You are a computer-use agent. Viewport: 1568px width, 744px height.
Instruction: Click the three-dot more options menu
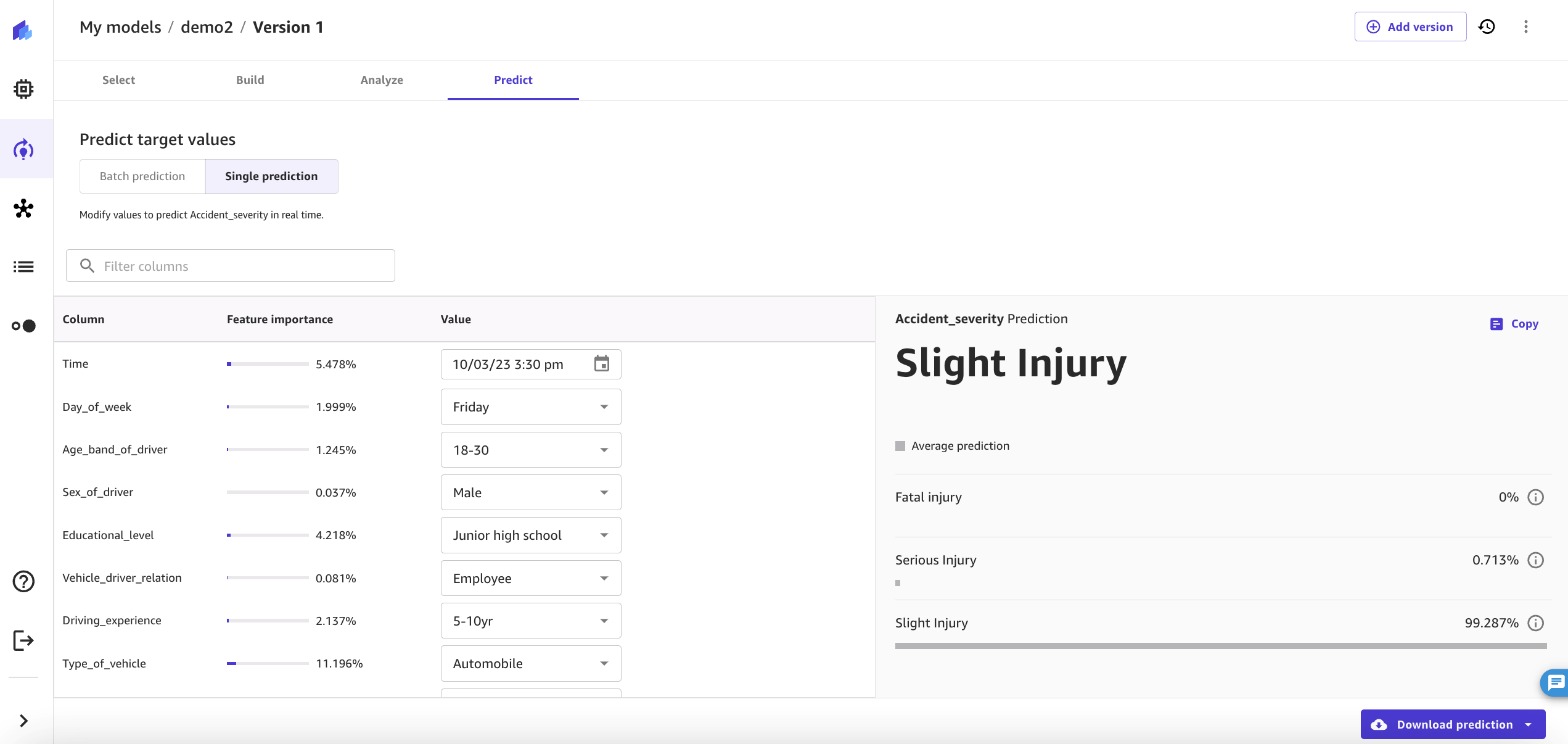[x=1525, y=27]
